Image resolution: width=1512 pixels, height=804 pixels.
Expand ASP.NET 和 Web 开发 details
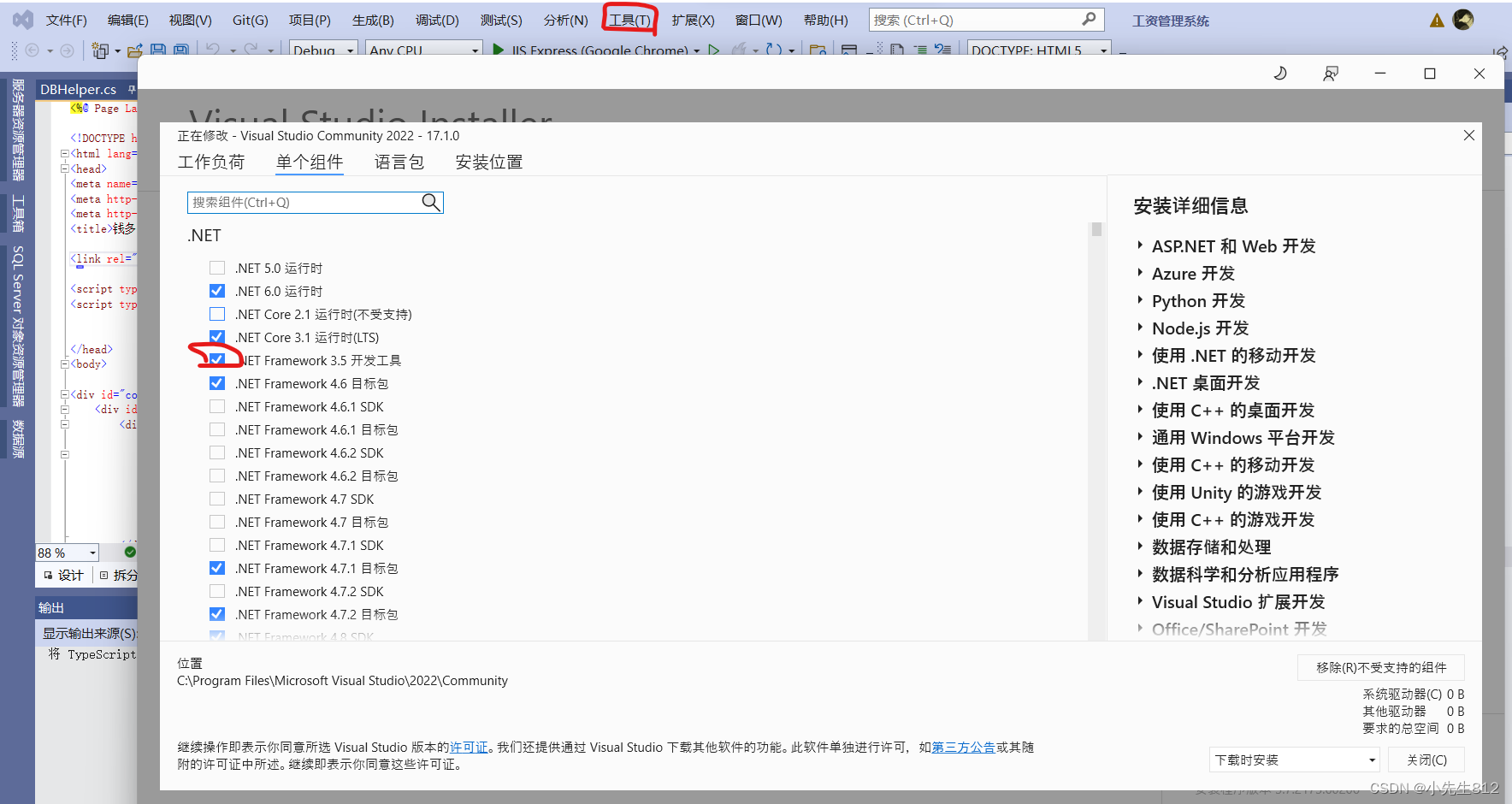pyautogui.click(x=1140, y=245)
